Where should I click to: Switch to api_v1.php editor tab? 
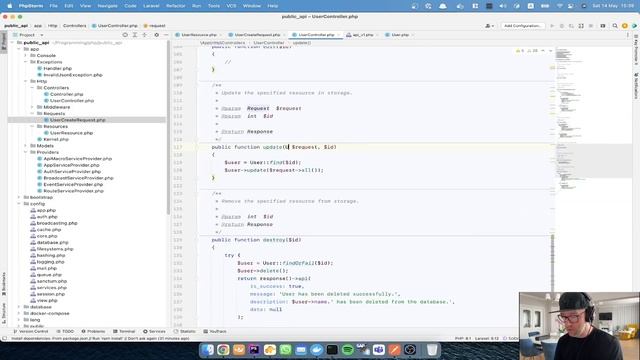[362, 35]
